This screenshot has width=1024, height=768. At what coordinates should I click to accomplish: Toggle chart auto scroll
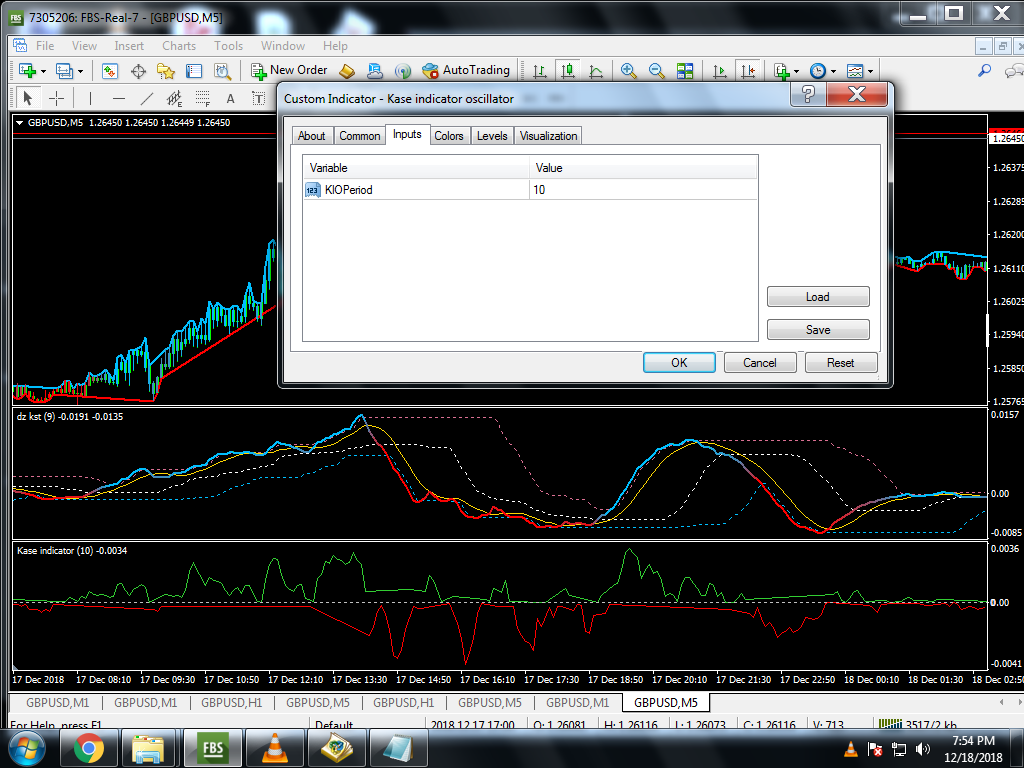click(x=719, y=71)
